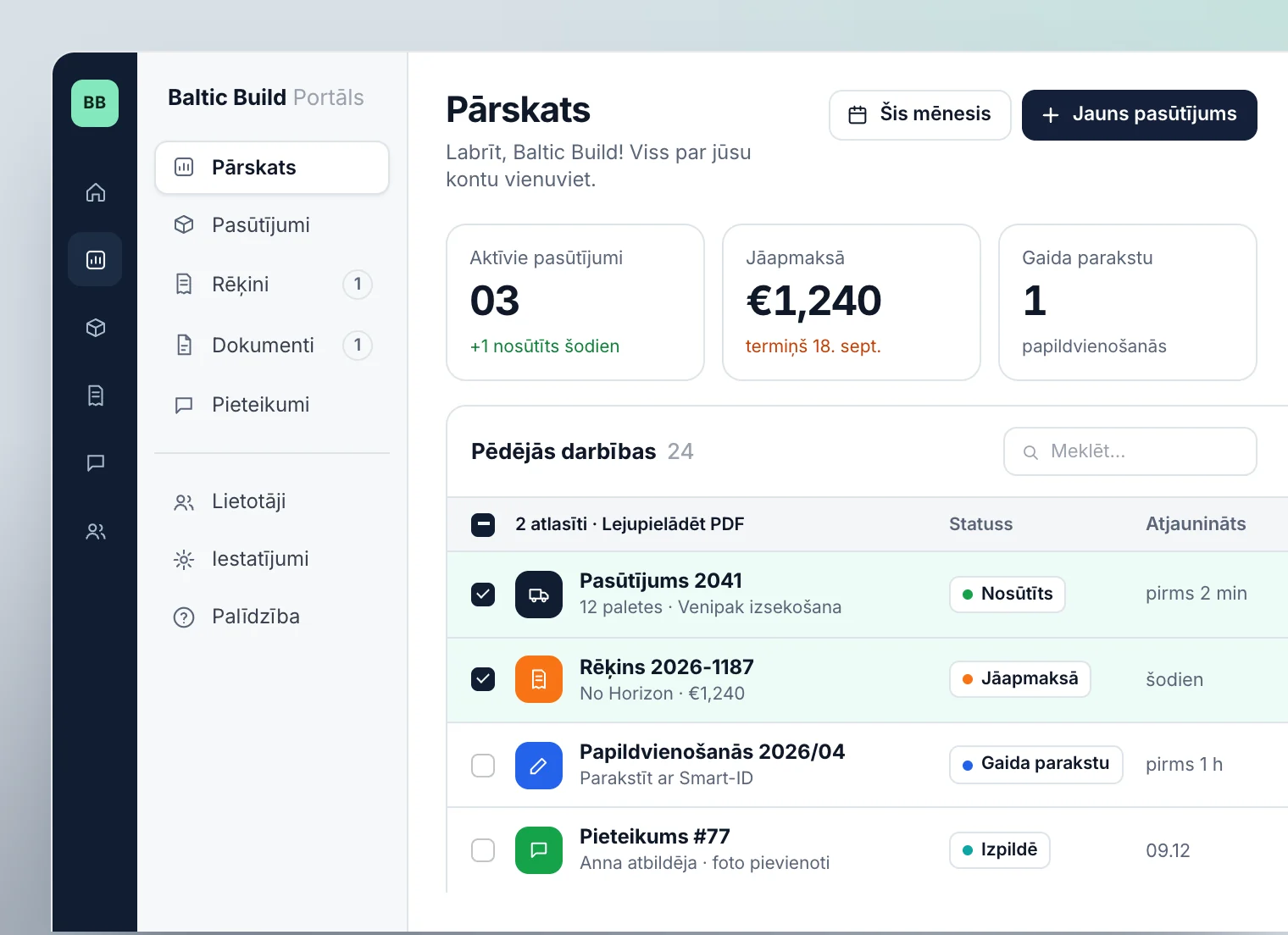Sort by the Atjaunināts column header

tap(1196, 524)
